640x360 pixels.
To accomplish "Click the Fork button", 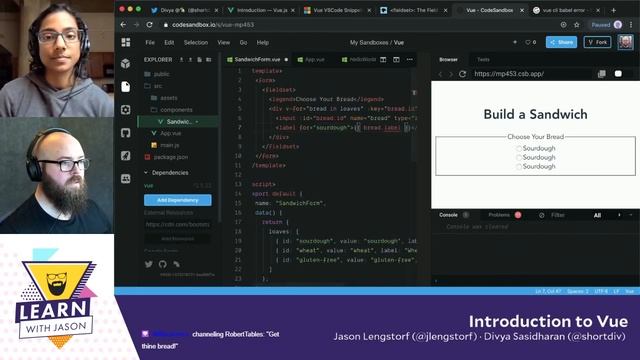I will 598,42.
